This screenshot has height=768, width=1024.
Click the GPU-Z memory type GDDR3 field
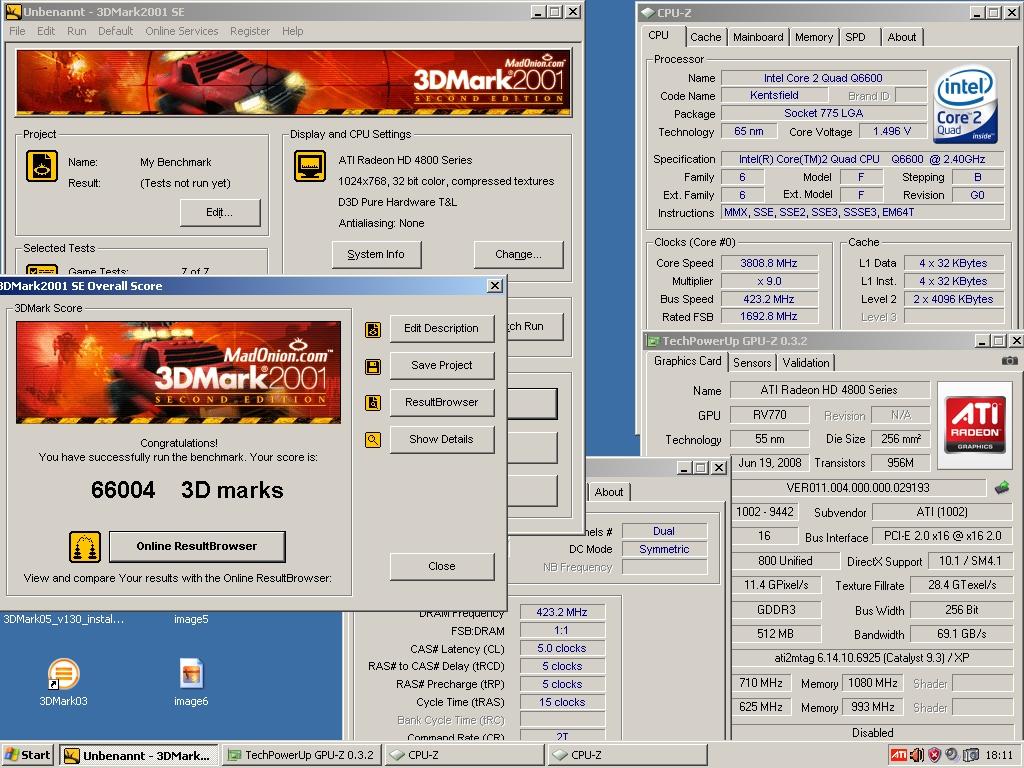(776, 610)
